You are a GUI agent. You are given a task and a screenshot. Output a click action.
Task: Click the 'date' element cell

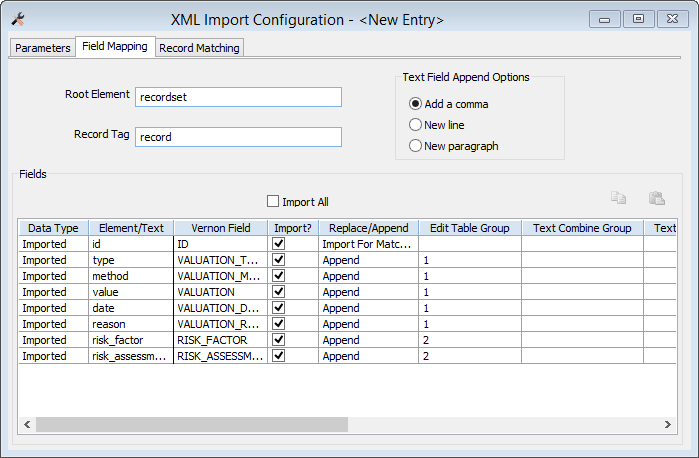[x=131, y=308]
